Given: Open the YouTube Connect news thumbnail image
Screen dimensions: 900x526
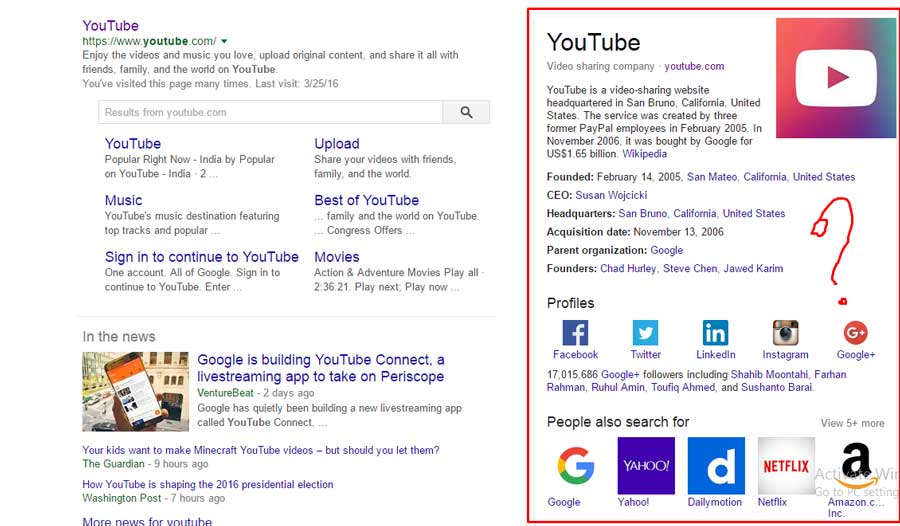Looking at the screenshot, I should click(x=135, y=392).
